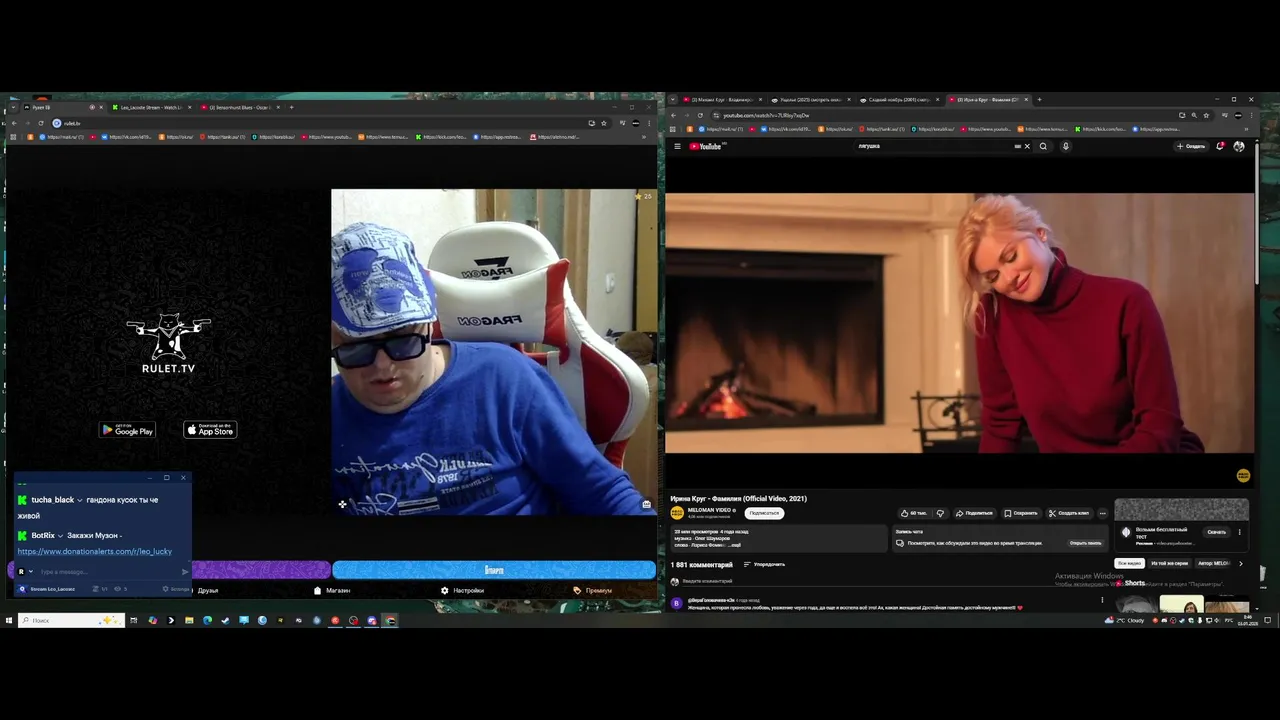Switch to Сладкий ноябрь browser tab
The width and height of the screenshot is (1280, 720).
(899, 100)
